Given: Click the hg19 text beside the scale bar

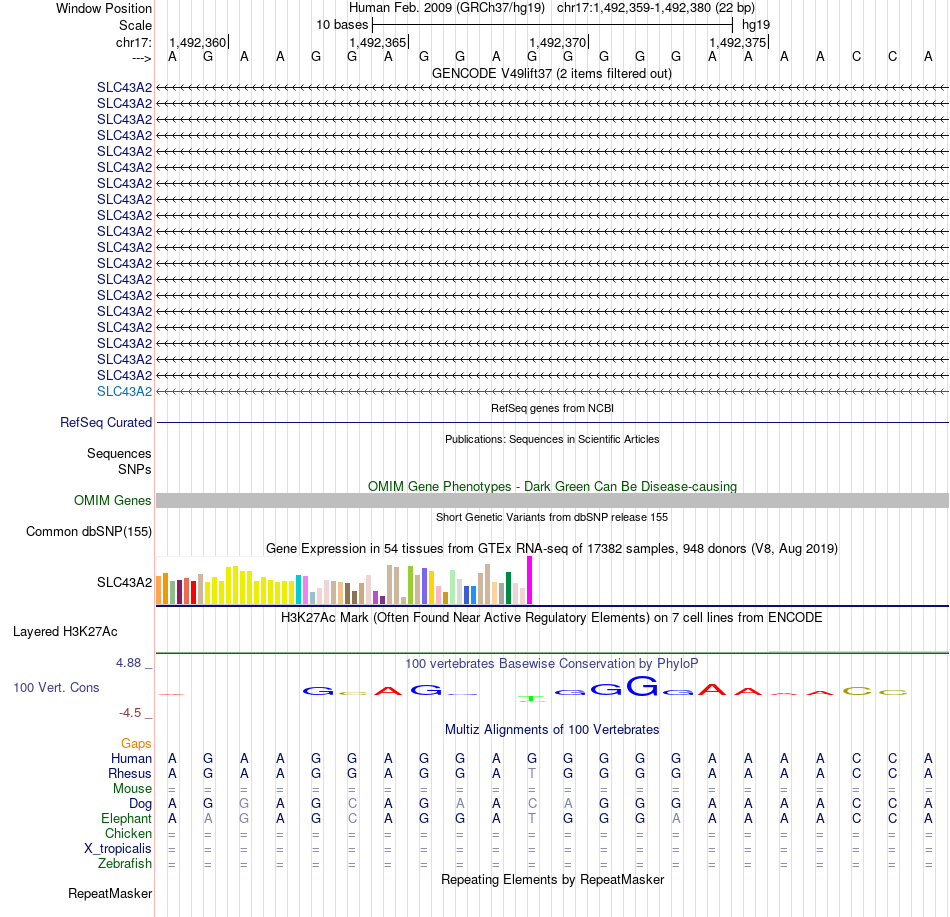Looking at the screenshot, I should tap(756, 25).
